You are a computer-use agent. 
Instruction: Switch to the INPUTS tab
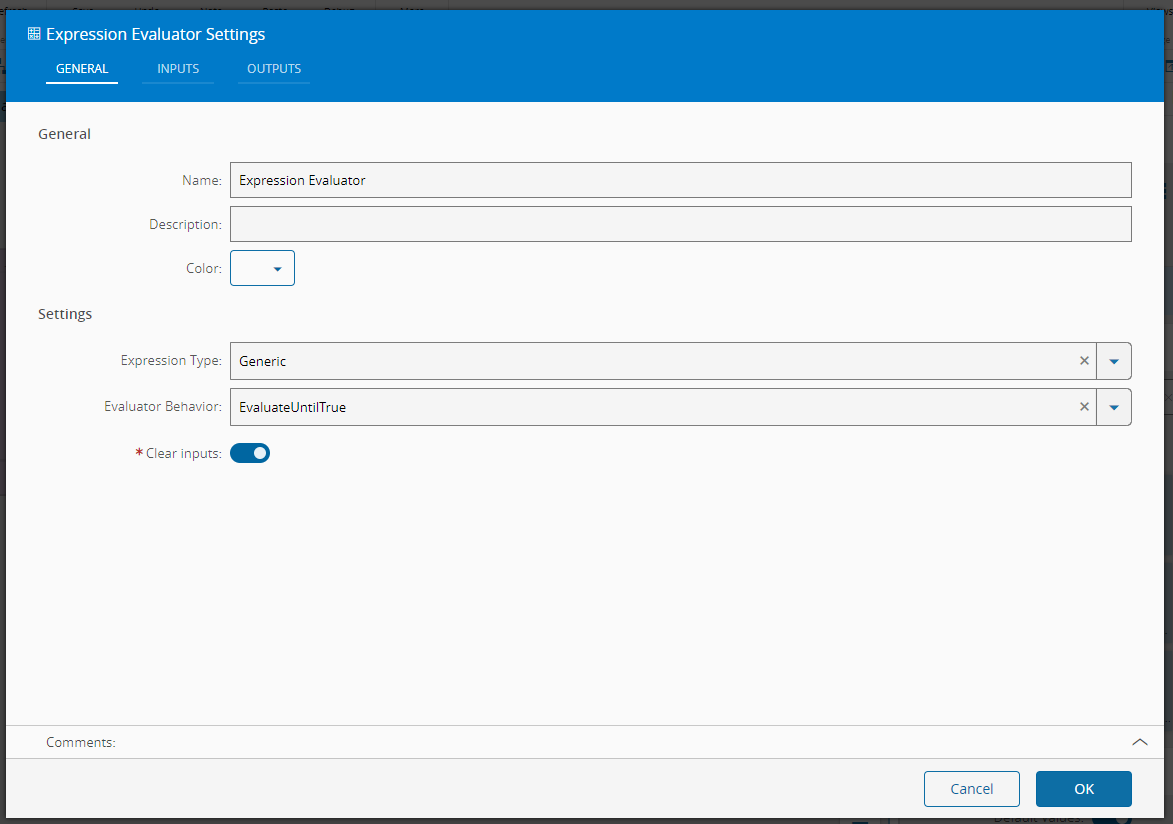click(178, 69)
